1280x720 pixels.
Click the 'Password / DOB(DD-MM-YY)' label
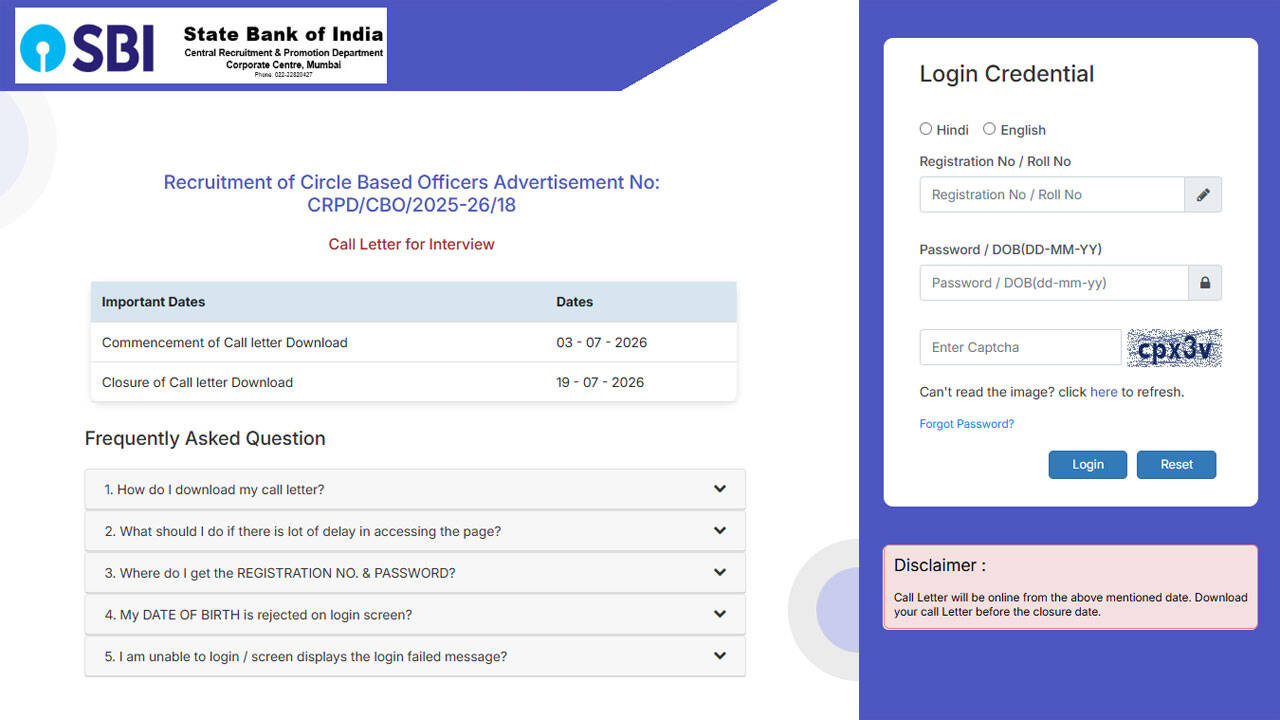click(x=1011, y=249)
